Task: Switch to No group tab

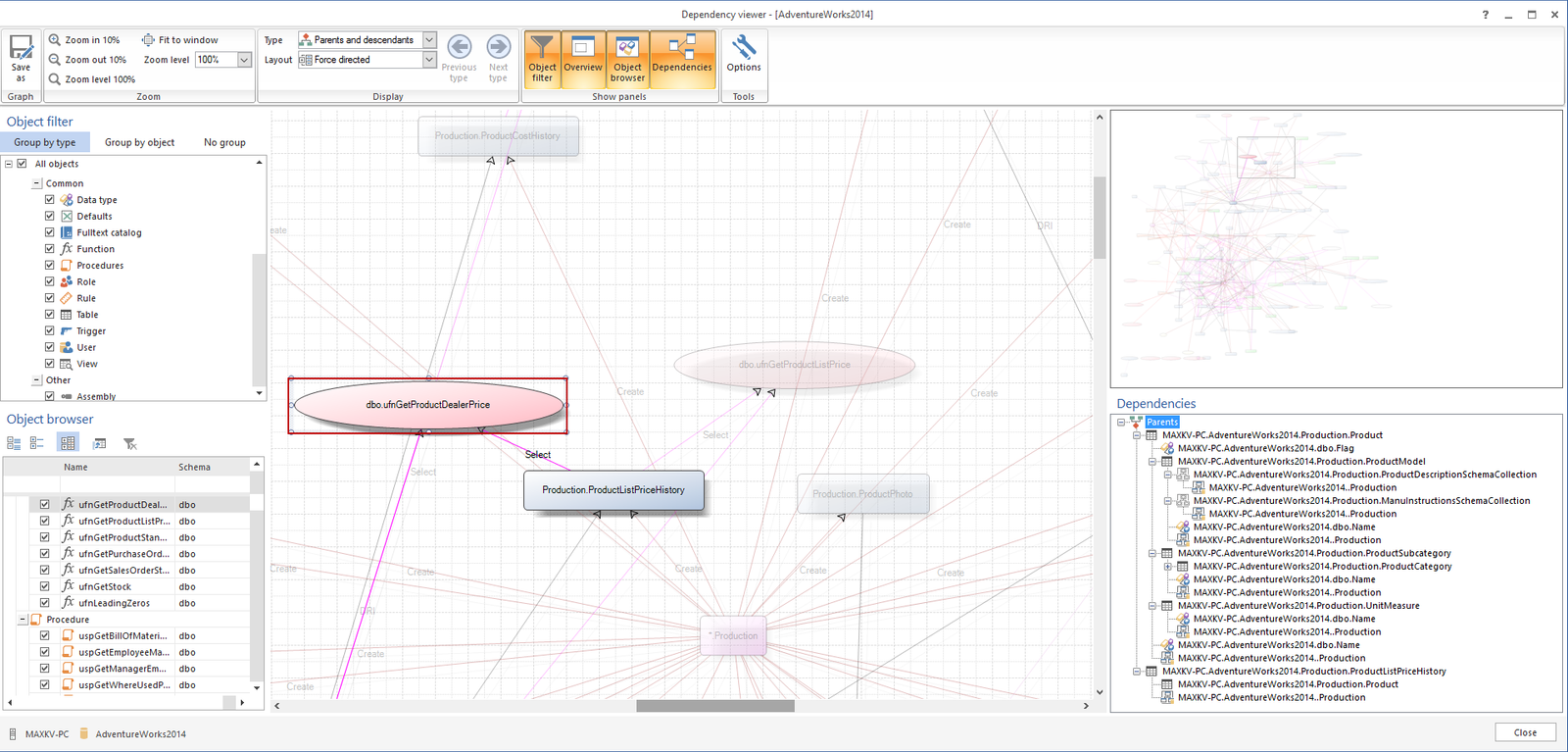Action: tap(224, 142)
